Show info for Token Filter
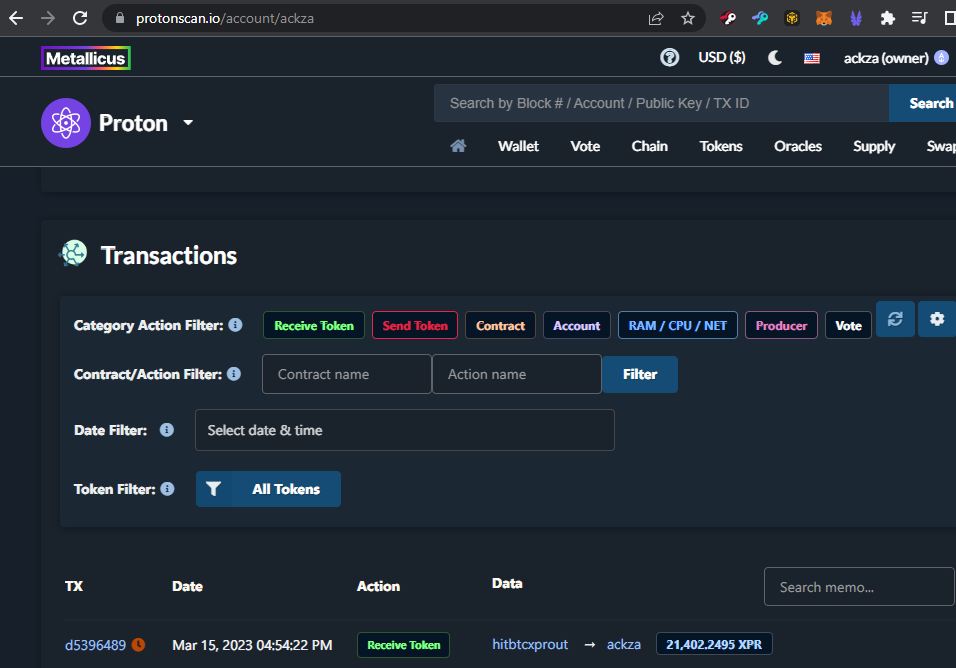956x668 pixels. [x=167, y=489]
